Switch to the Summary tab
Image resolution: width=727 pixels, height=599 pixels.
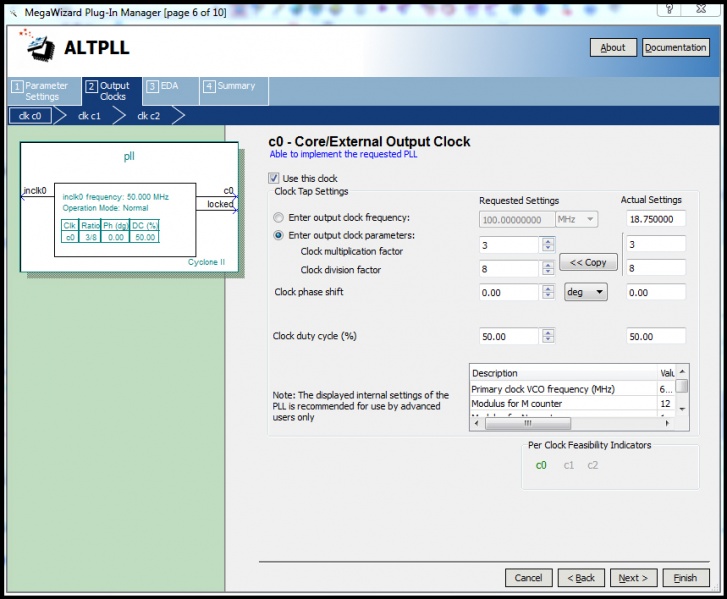pyautogui.click(x=234, y=91)
